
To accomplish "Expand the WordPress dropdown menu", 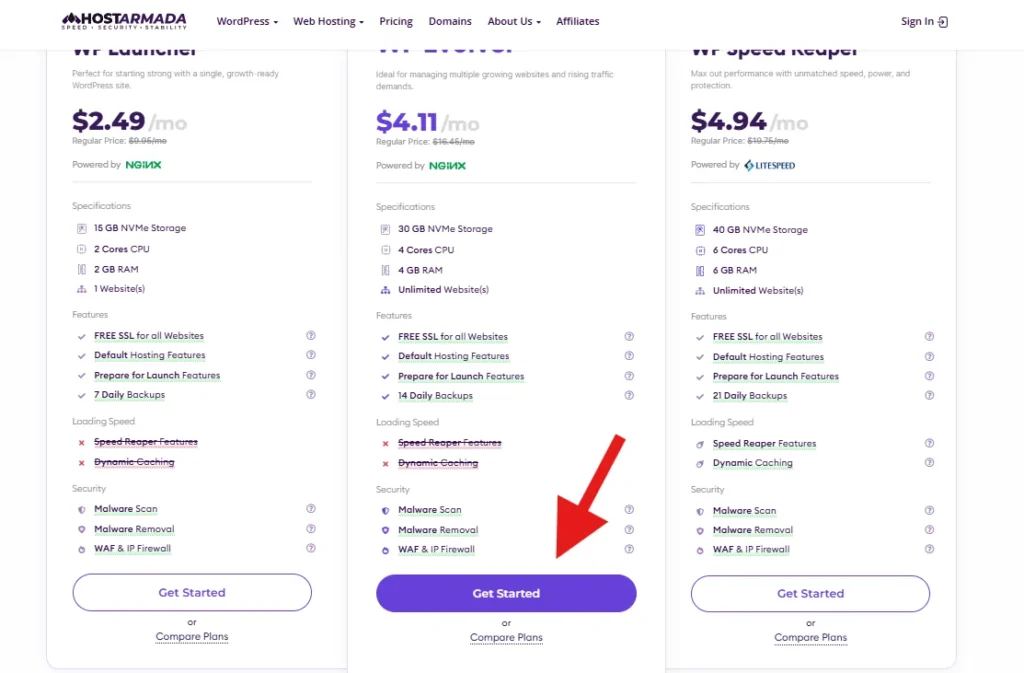I will (x=247, y=21).
